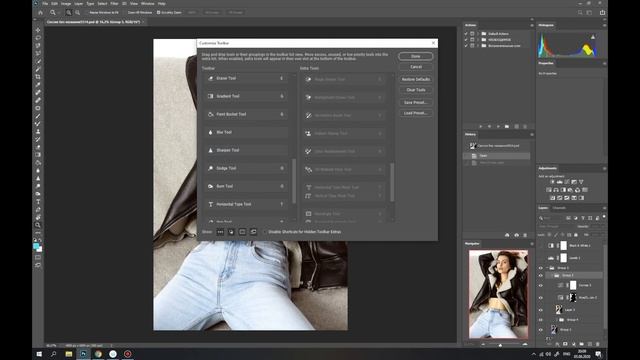Click the Photoshop icon in the taskbar

[83, 354]
